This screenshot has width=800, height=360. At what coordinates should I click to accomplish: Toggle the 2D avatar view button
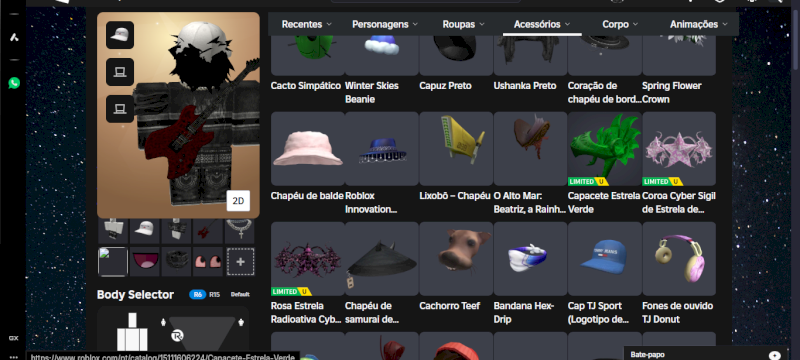click(238, 201)
